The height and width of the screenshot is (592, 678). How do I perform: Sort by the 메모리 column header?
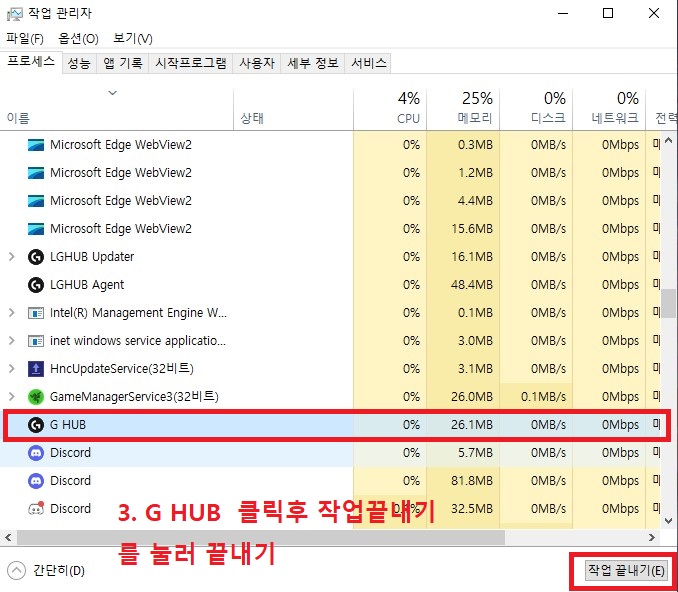coord(463,109)
